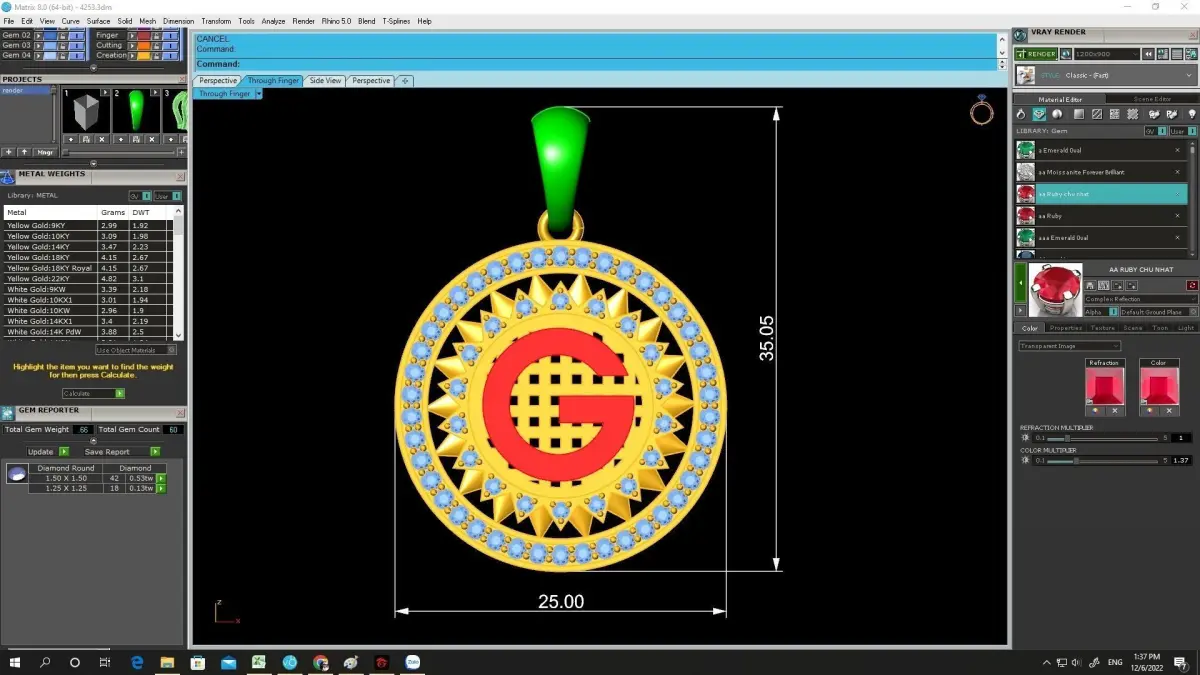Open the material Texture tab
This screenshot has height=675, width=1200.
coord(1102,328)
